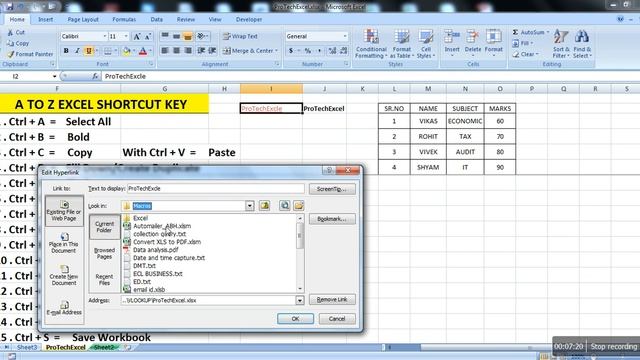Image resolution: width=640 pixels, height=360 pixels.
Task: Toggle Wrap Text
Action: (x=240, y=36)
